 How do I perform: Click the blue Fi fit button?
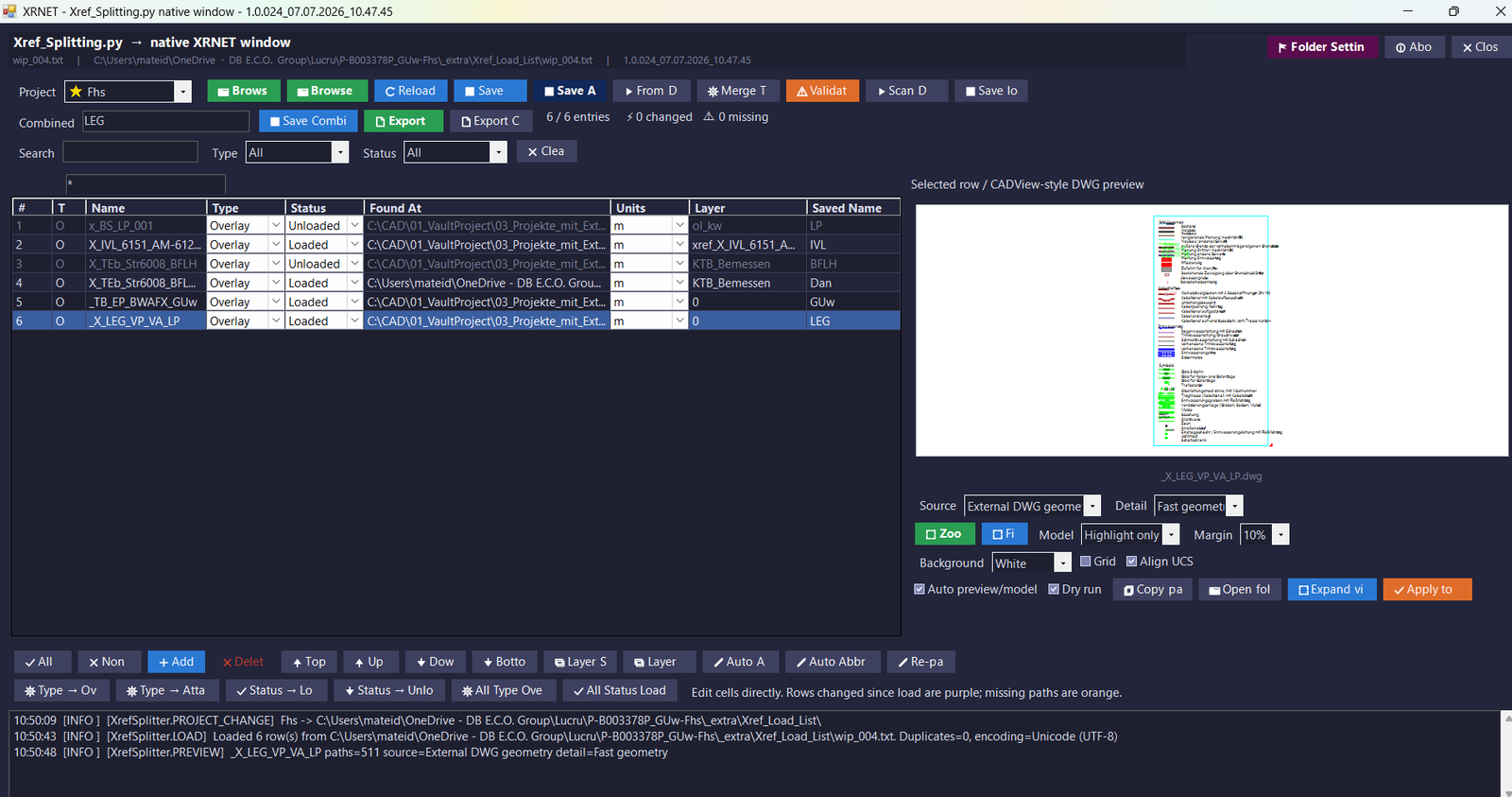point(1004,534)
